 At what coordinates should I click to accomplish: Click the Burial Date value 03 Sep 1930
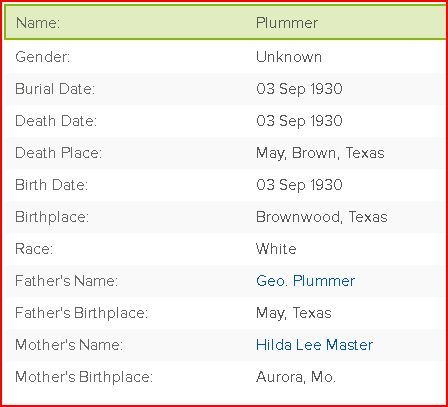click(x=299, y=89)
